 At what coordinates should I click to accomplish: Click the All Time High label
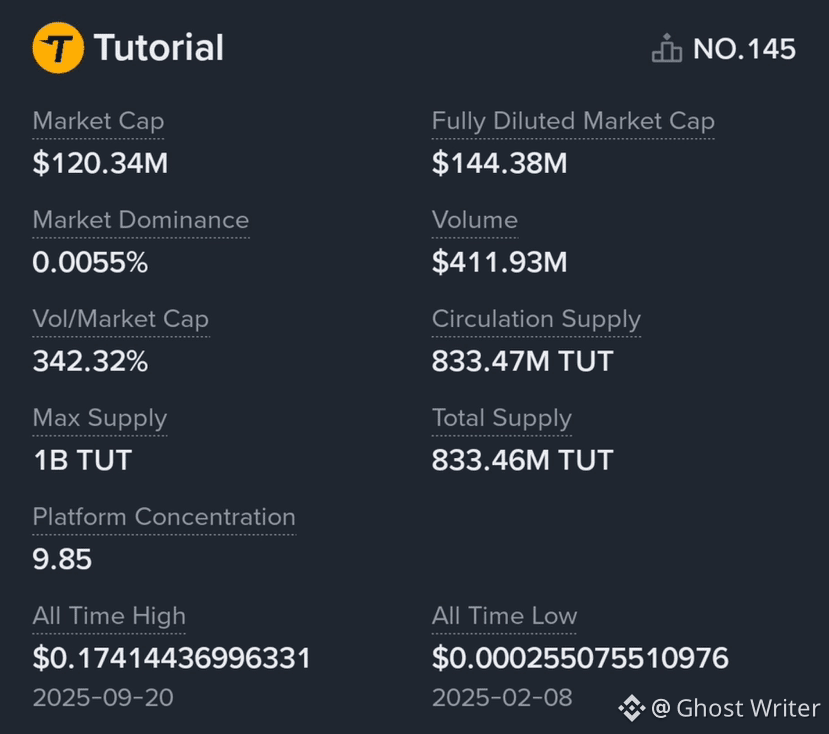[109, 616]
